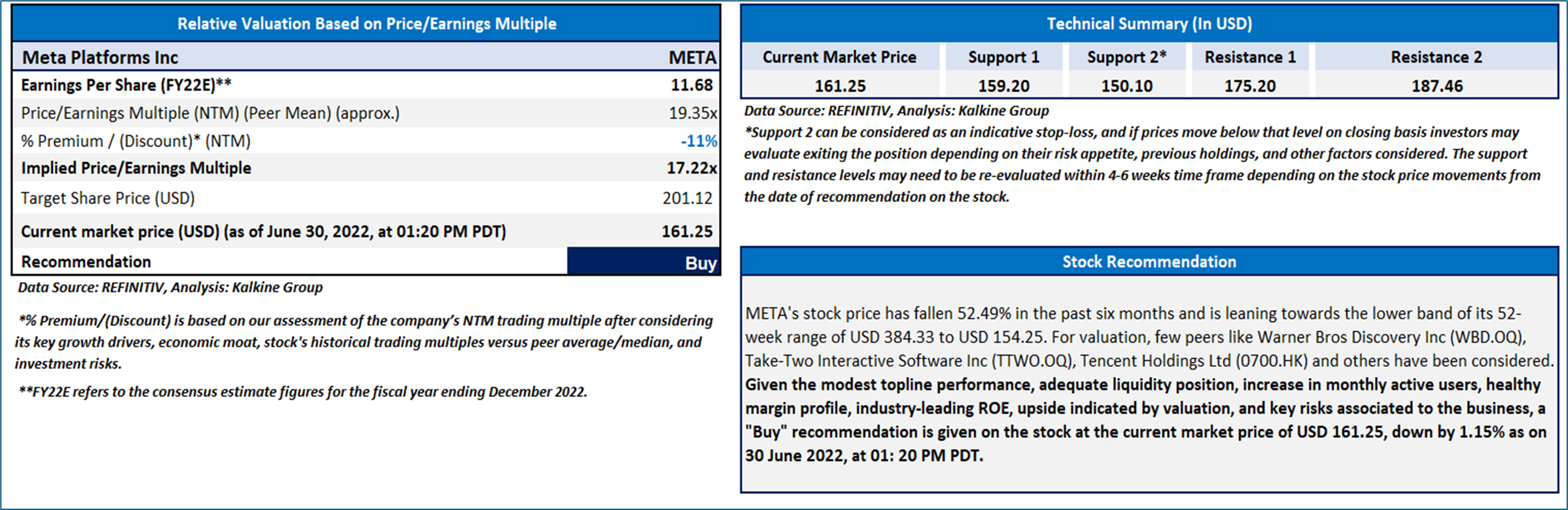Image resolution: width=1568 pixels, height=510 pixels.
Task: Select the Meta Platforms Inc row label
Action: (100, 57)
